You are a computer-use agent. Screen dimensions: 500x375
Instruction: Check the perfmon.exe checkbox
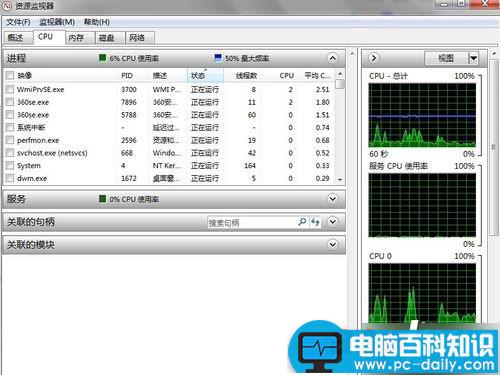pyautogui.click(x=10, y=140)
